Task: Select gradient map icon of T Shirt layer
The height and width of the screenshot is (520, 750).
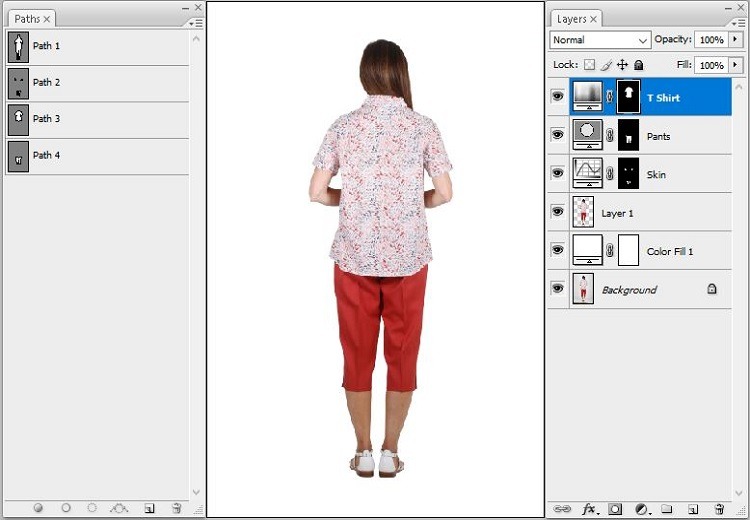Action: 588,96
